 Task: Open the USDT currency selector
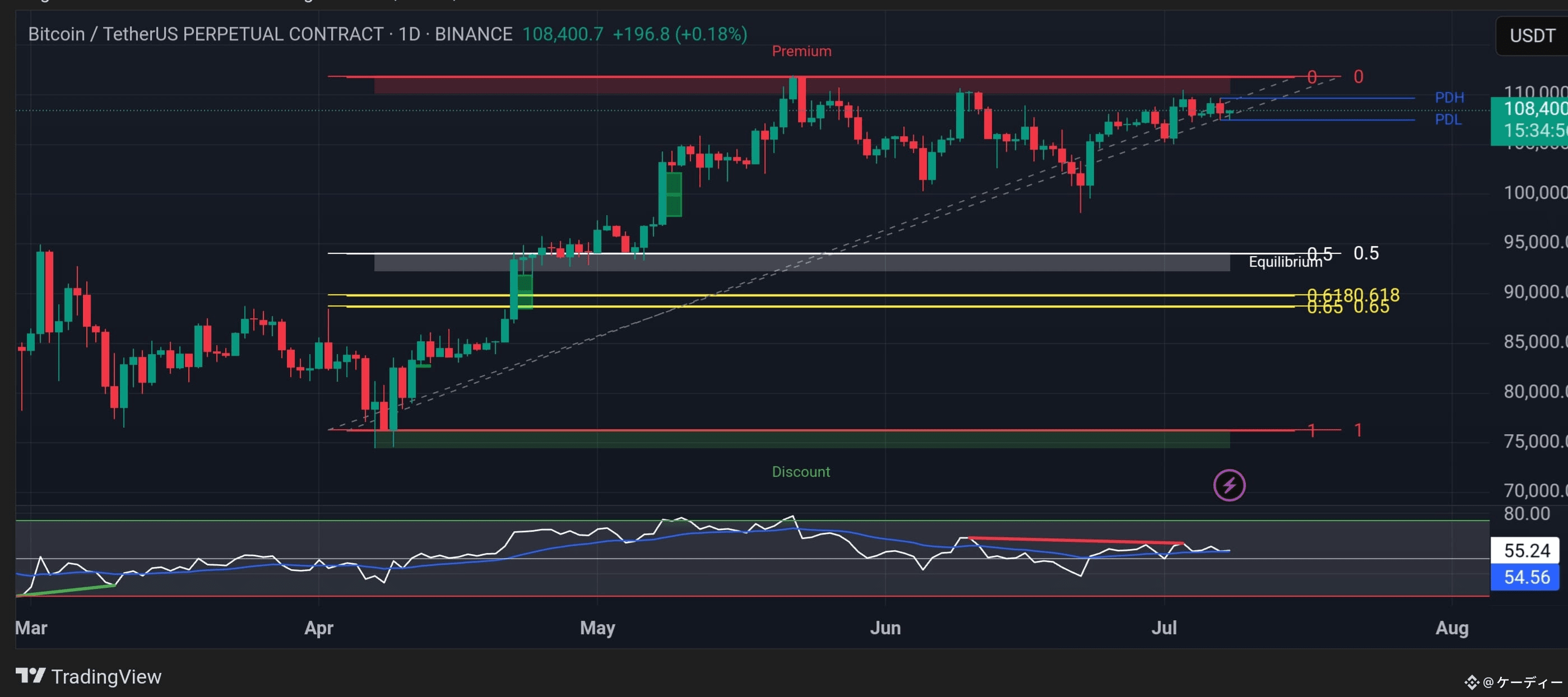tap(1532, 36)
